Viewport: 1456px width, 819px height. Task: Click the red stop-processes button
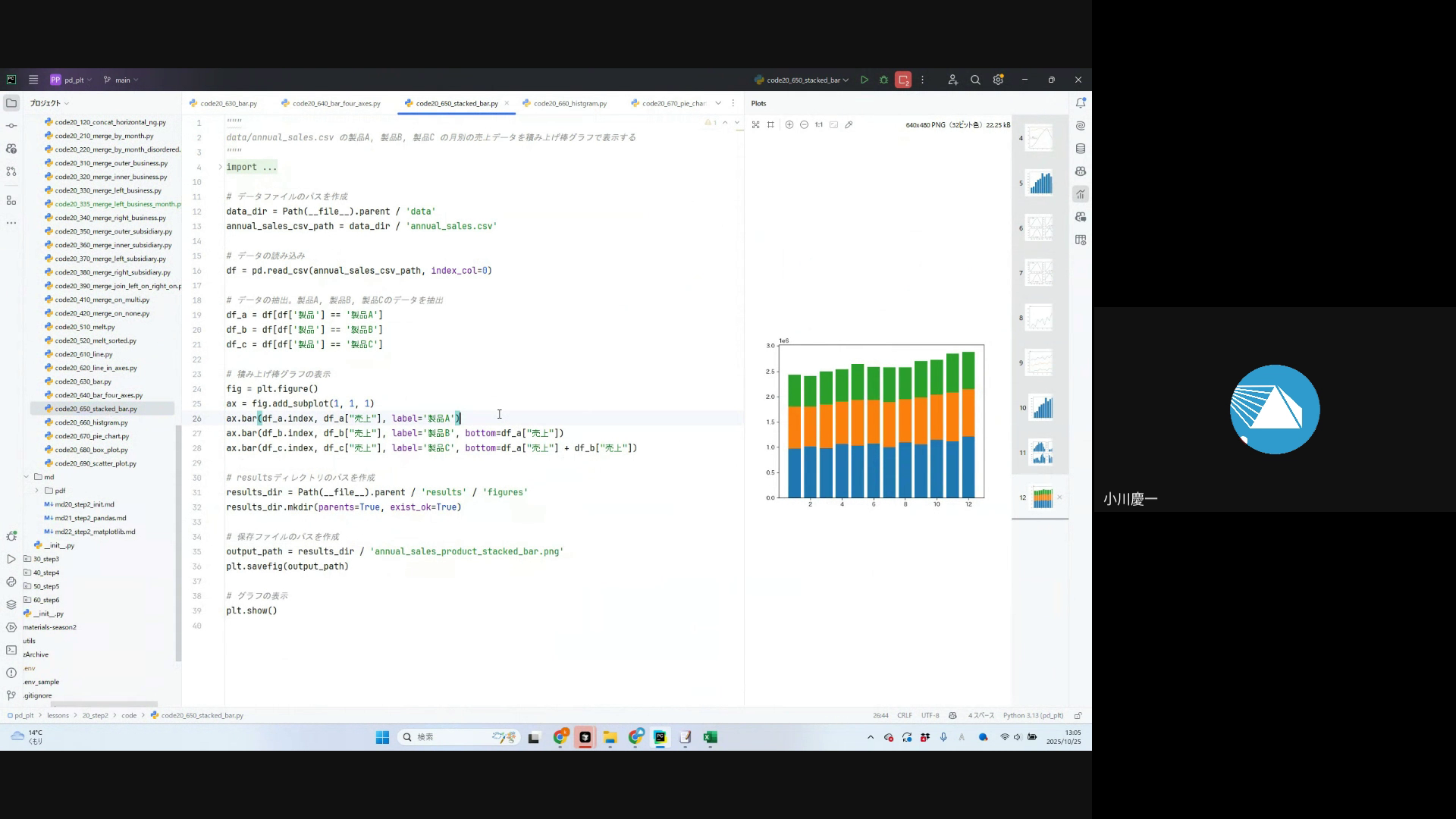(x=902, y=80)
